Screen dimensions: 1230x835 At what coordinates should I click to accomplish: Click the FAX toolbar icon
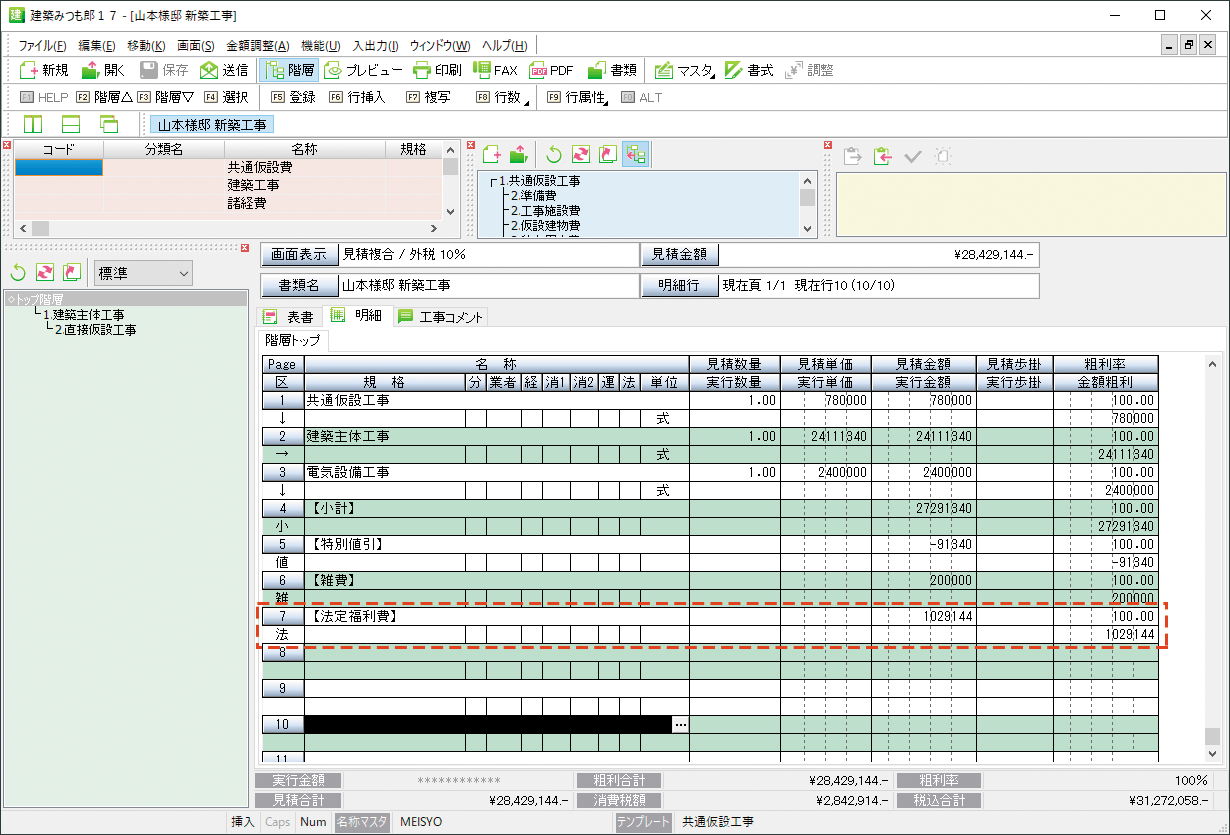[x=482, y=70]
